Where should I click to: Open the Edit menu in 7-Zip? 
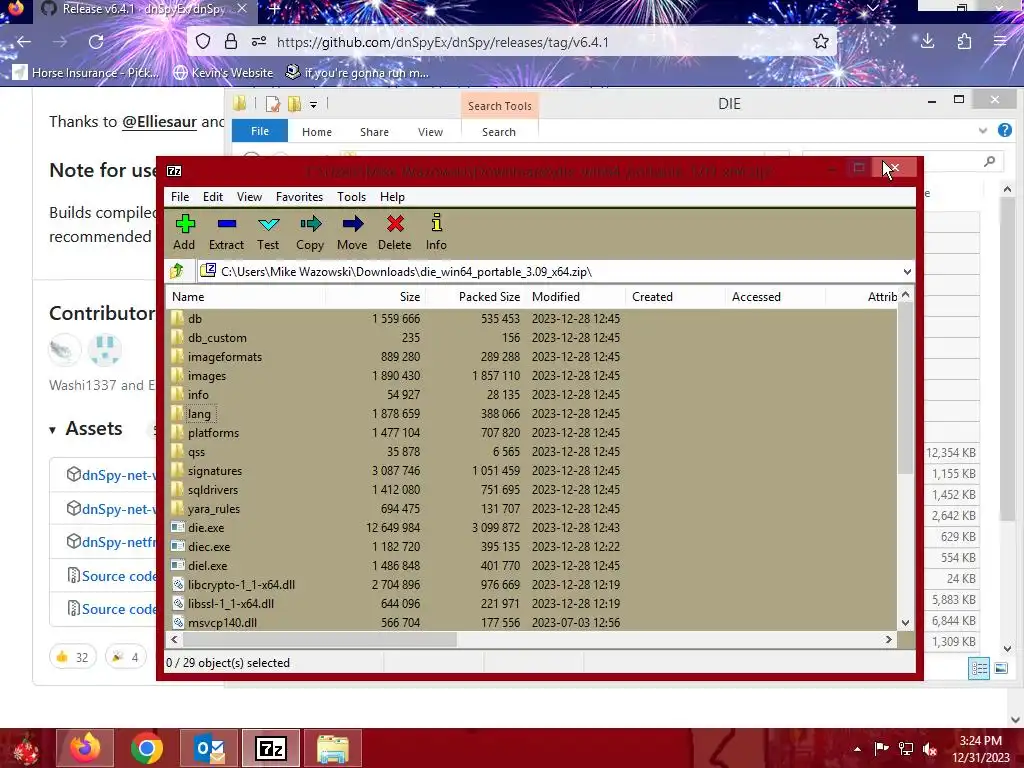tap(213, 197)
